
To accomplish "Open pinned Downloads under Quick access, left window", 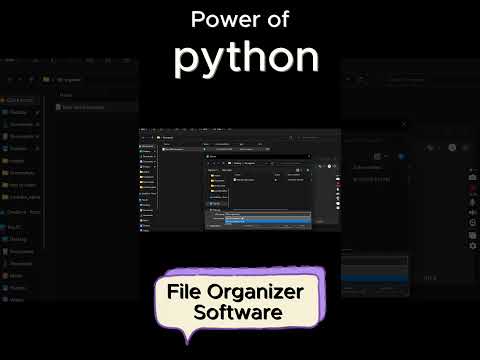I will click(20, 124).
